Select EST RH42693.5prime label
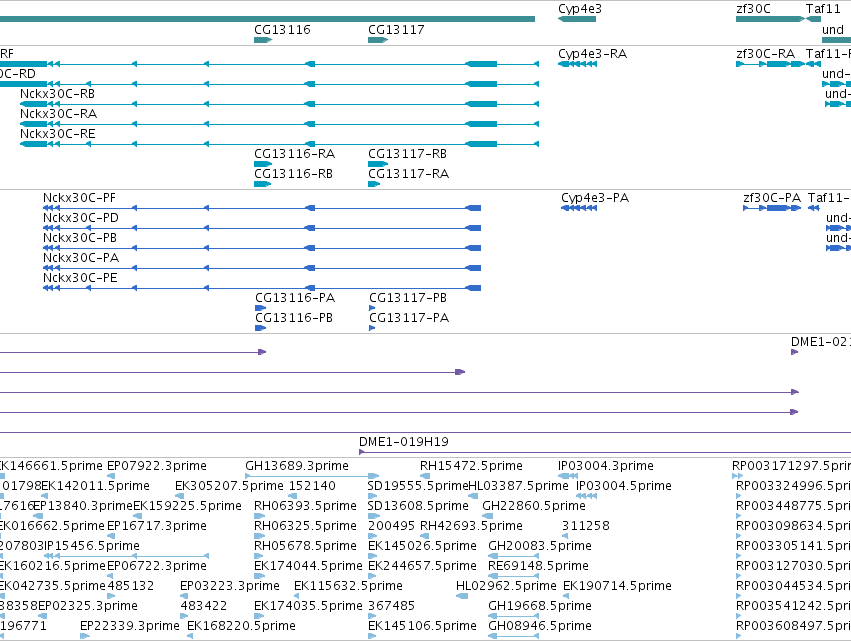 coord(471,526)
